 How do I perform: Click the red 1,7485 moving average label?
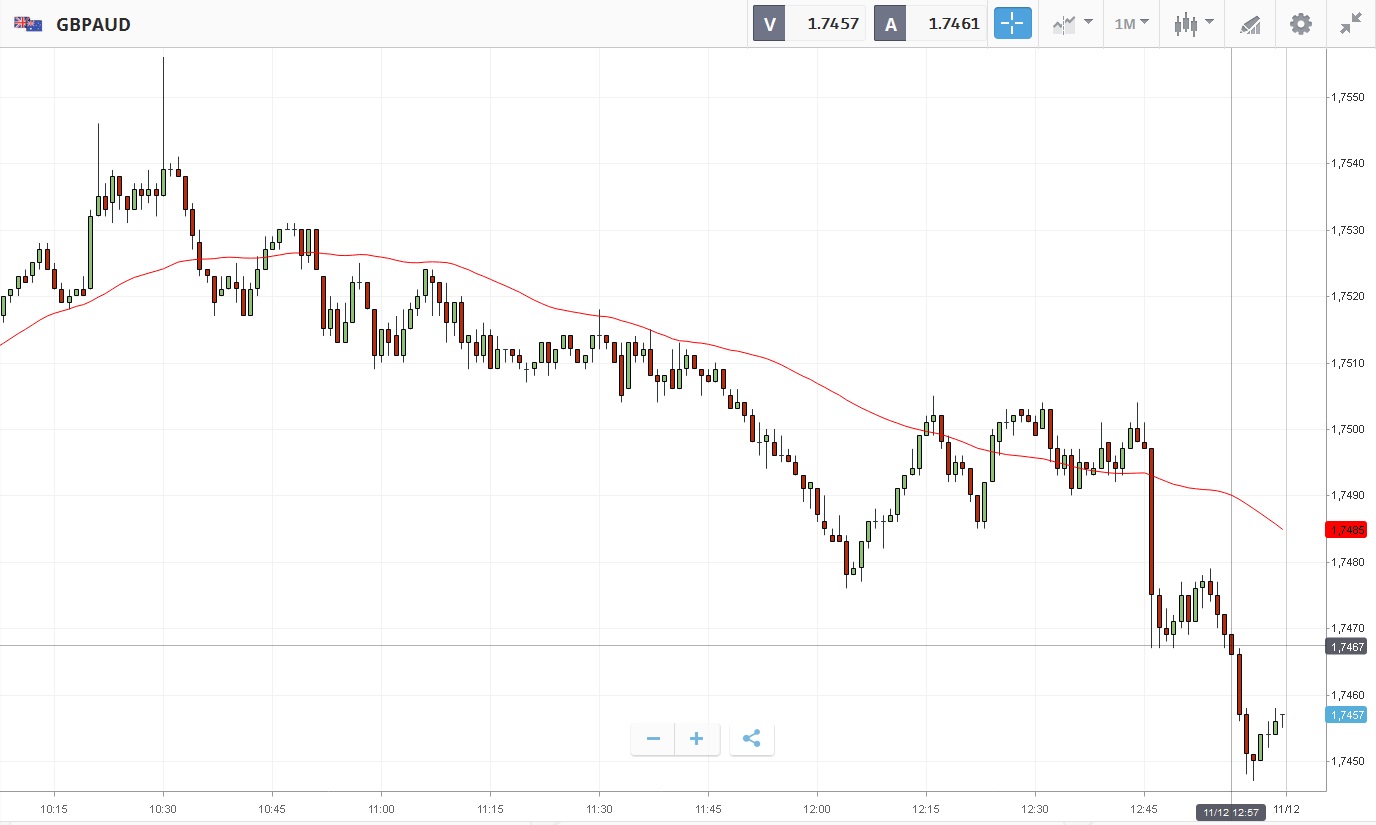pyautogui.click(x=1345, y=529)
